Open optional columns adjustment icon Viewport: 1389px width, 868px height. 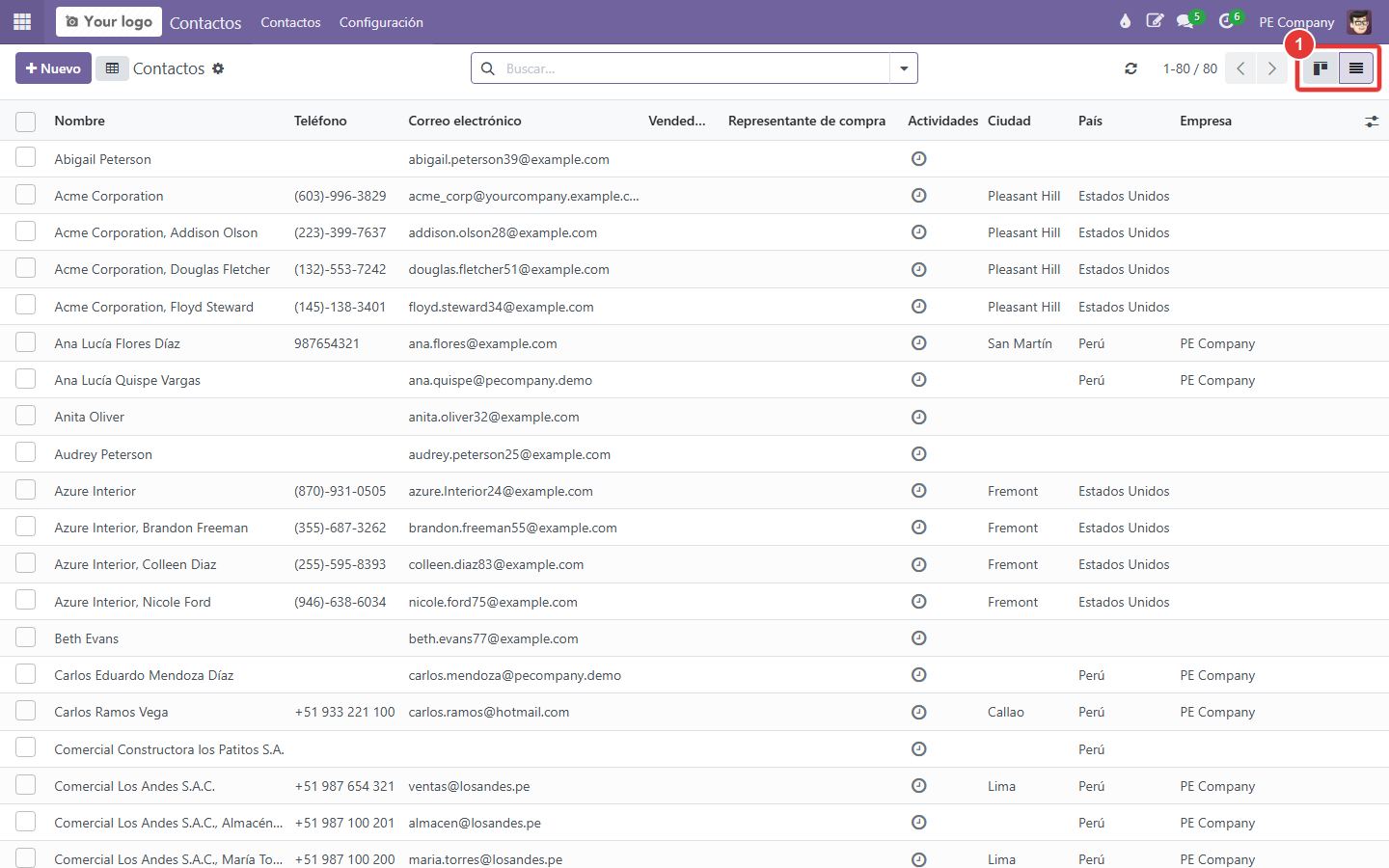(x=1372, y=122)
